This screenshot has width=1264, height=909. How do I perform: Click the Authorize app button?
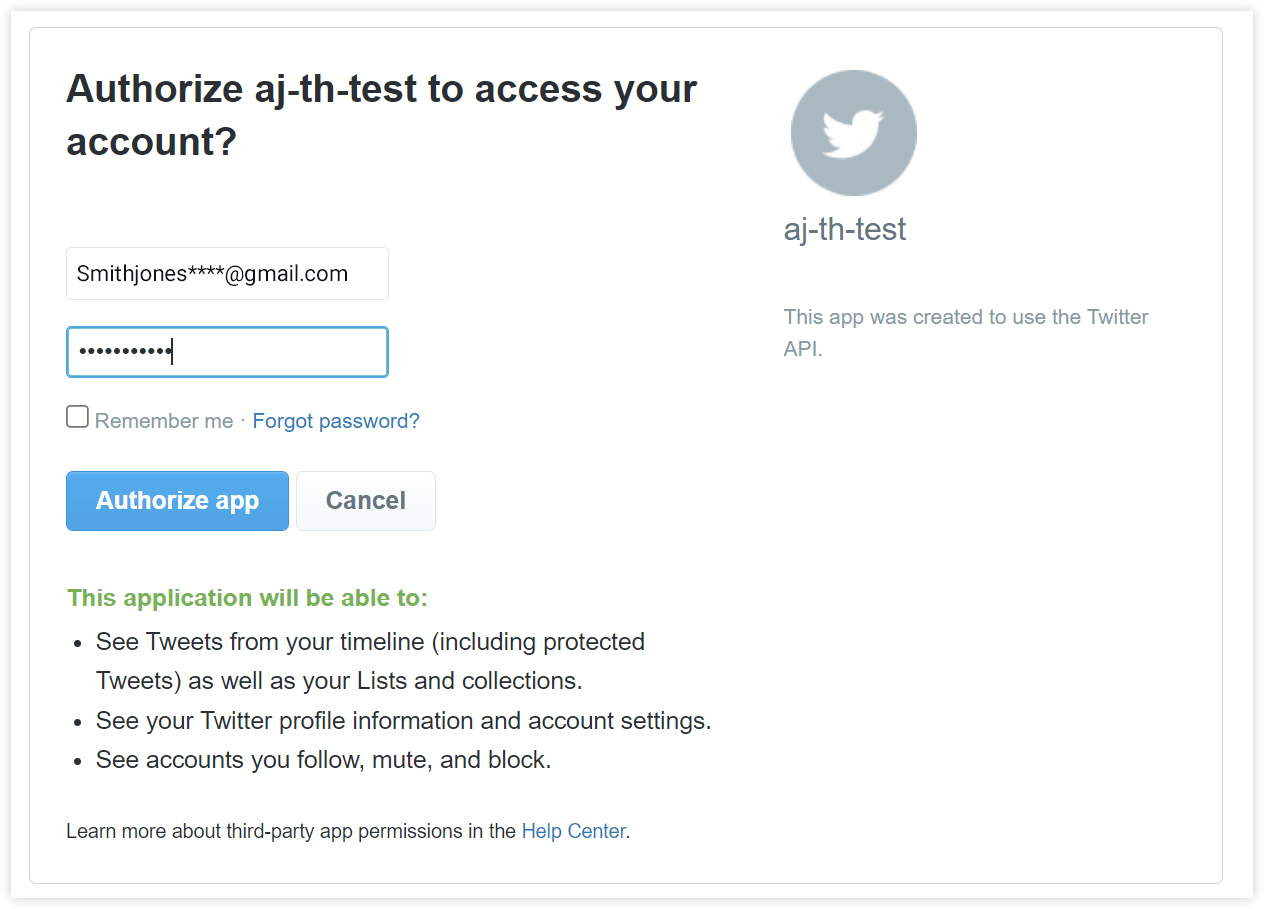point(177,501)
